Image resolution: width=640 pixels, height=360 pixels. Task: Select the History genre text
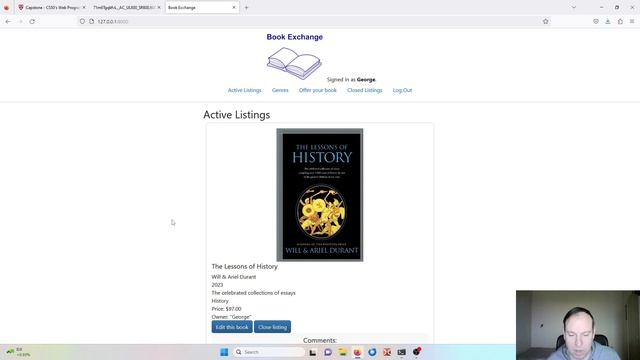click(x=220, y=301)
